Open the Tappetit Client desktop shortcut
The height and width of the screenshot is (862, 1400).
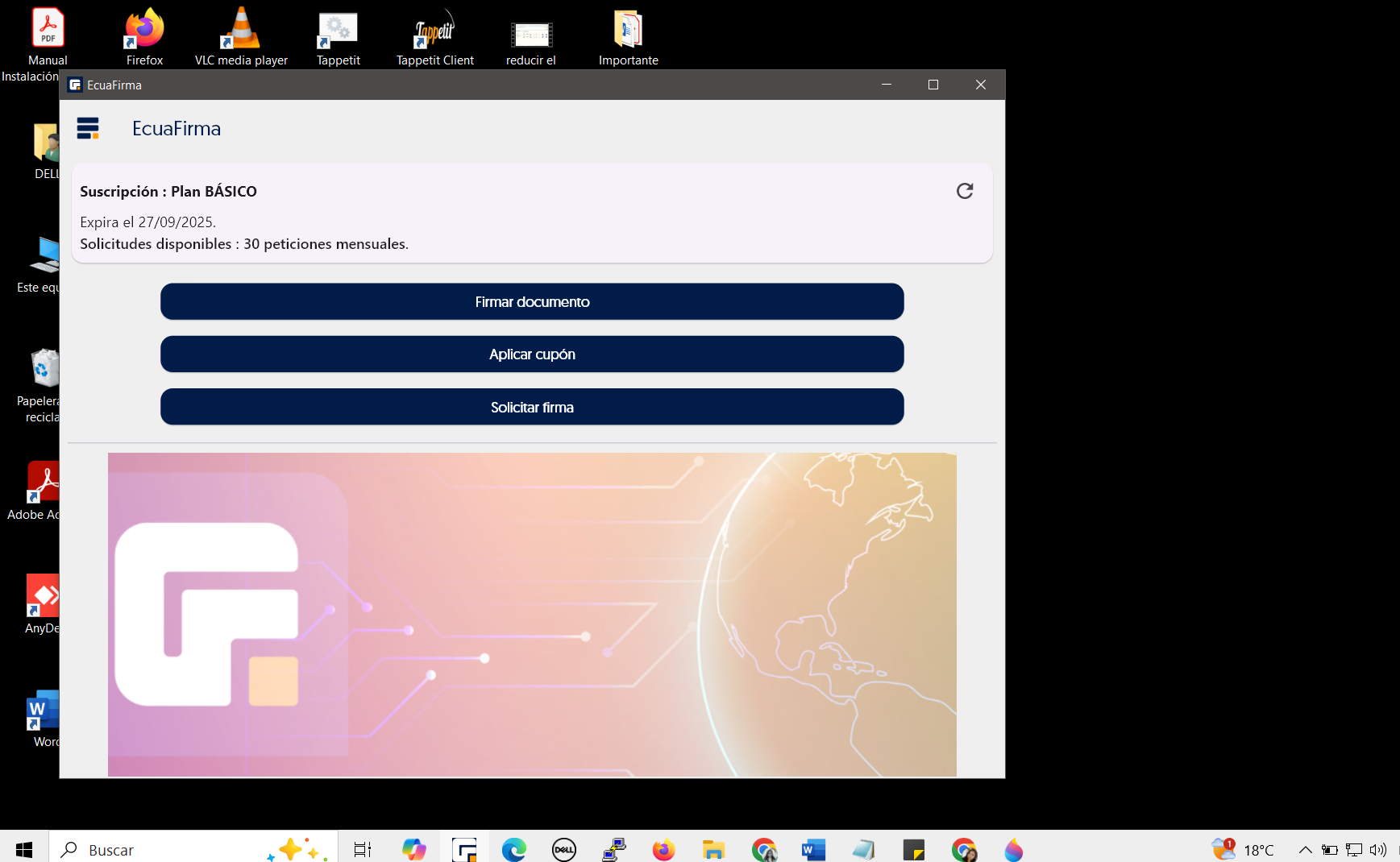point(435,37)
